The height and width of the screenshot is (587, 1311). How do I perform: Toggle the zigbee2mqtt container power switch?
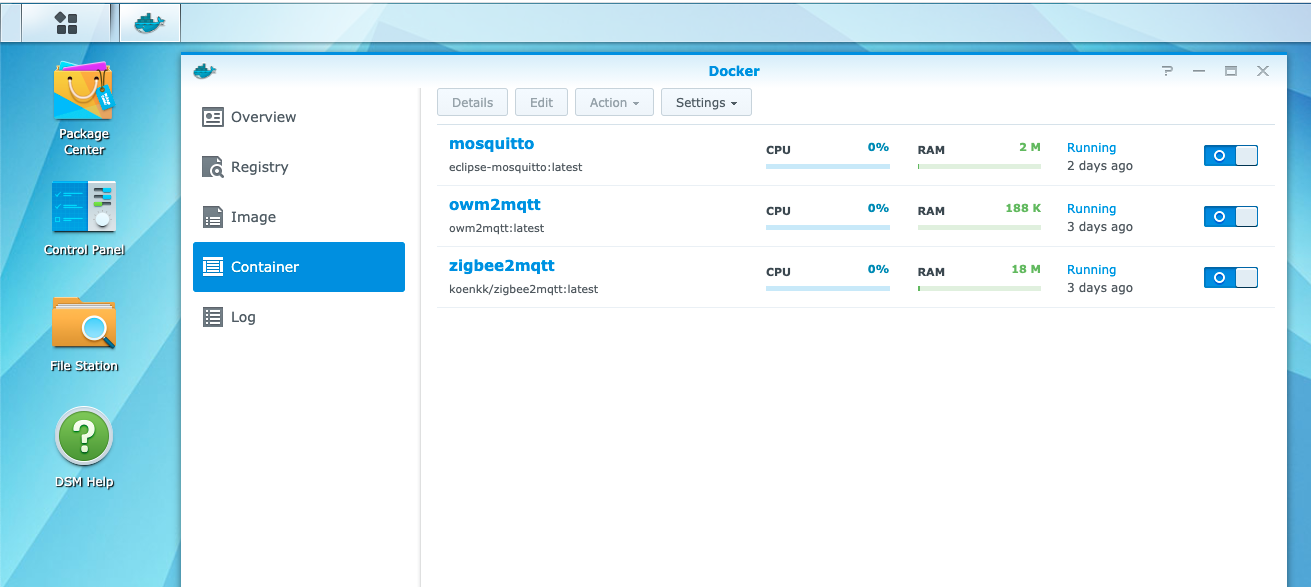coord(1231,277)
